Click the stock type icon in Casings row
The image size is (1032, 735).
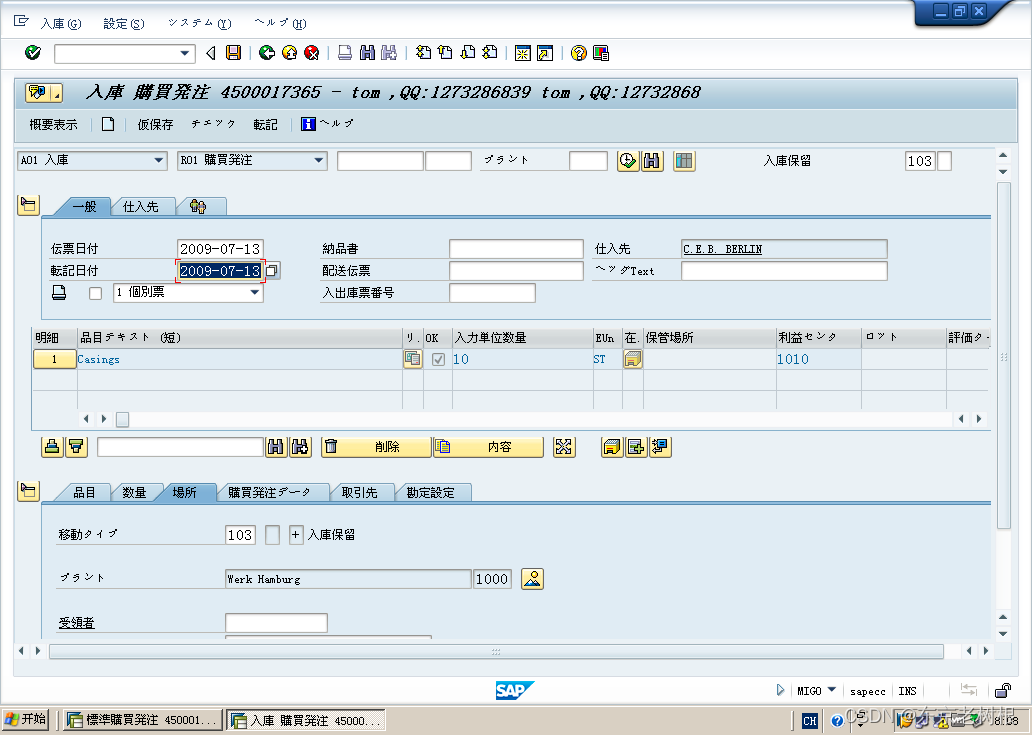click(x=632, y=359)
